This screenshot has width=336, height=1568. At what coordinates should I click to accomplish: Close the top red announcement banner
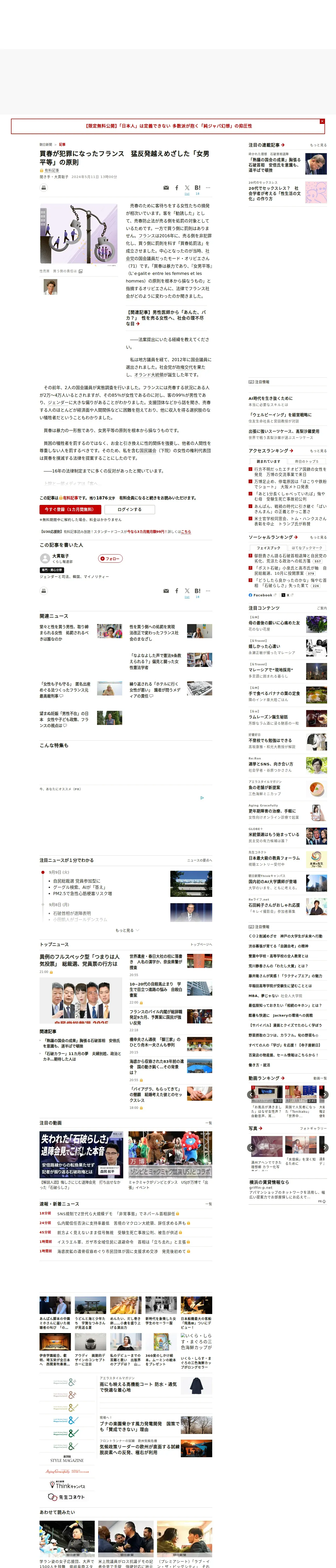(322, 121)
